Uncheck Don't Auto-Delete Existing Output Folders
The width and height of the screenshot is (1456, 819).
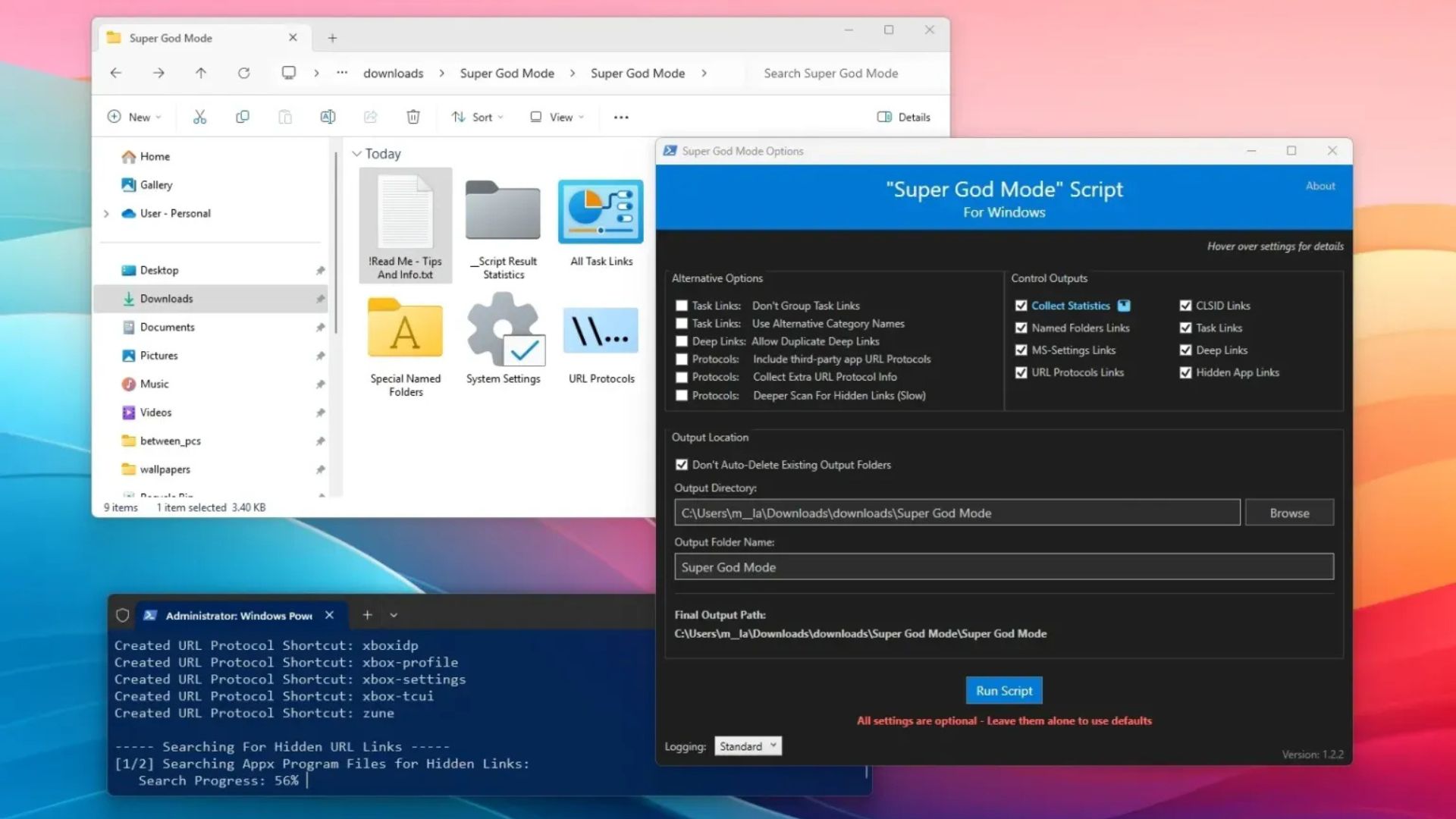coord(682,464)
